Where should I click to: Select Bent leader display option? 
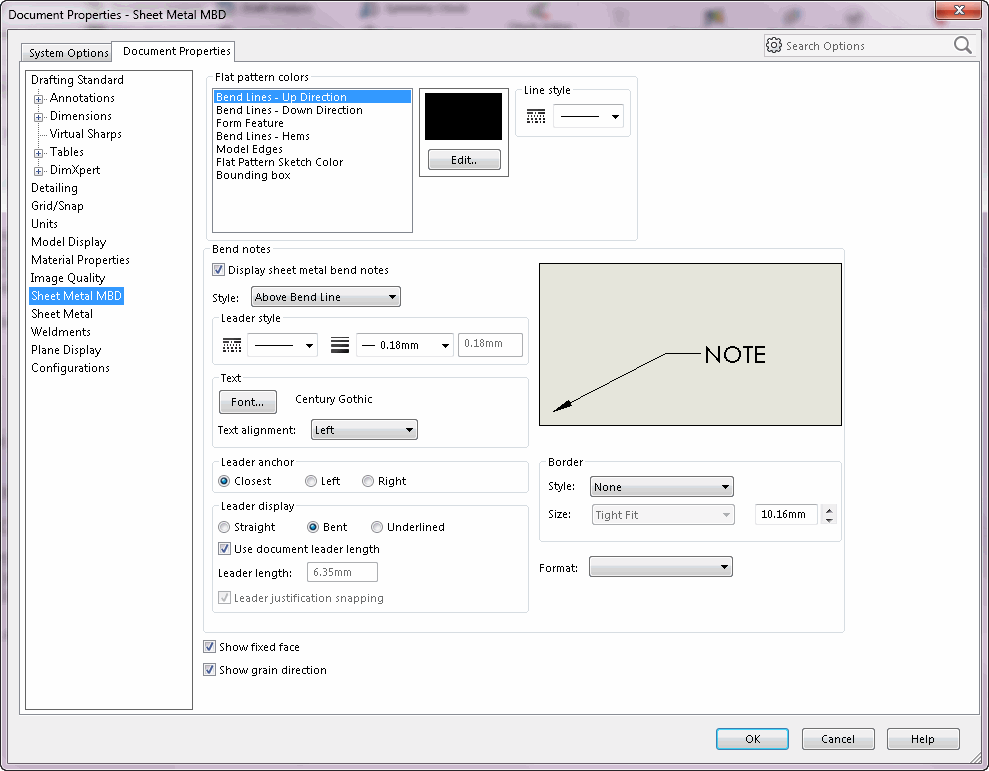click(x=313, y=527)
